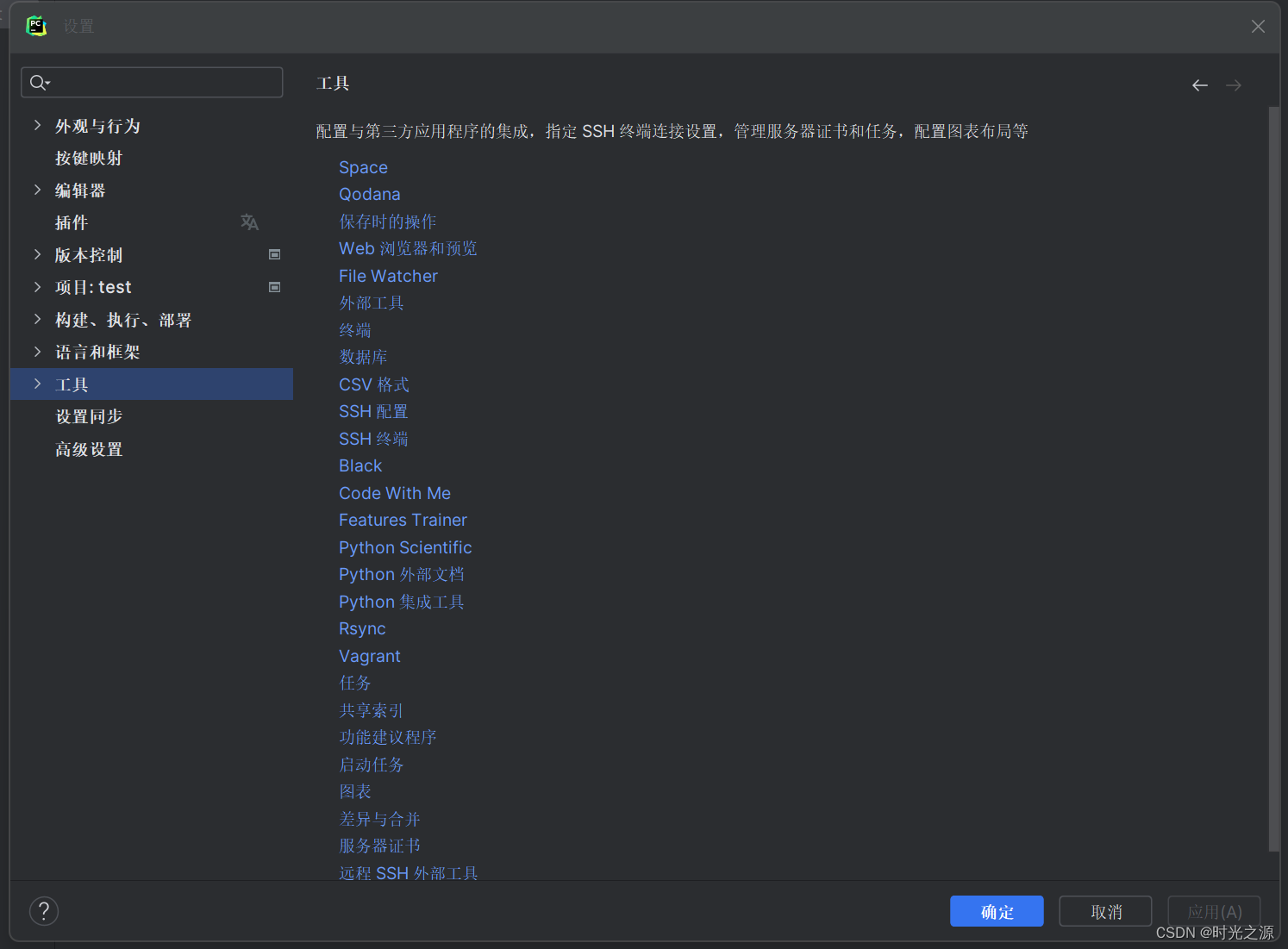1288x949 pixels.
Task: Confirm settings with 确定 button
Action: 997,911
